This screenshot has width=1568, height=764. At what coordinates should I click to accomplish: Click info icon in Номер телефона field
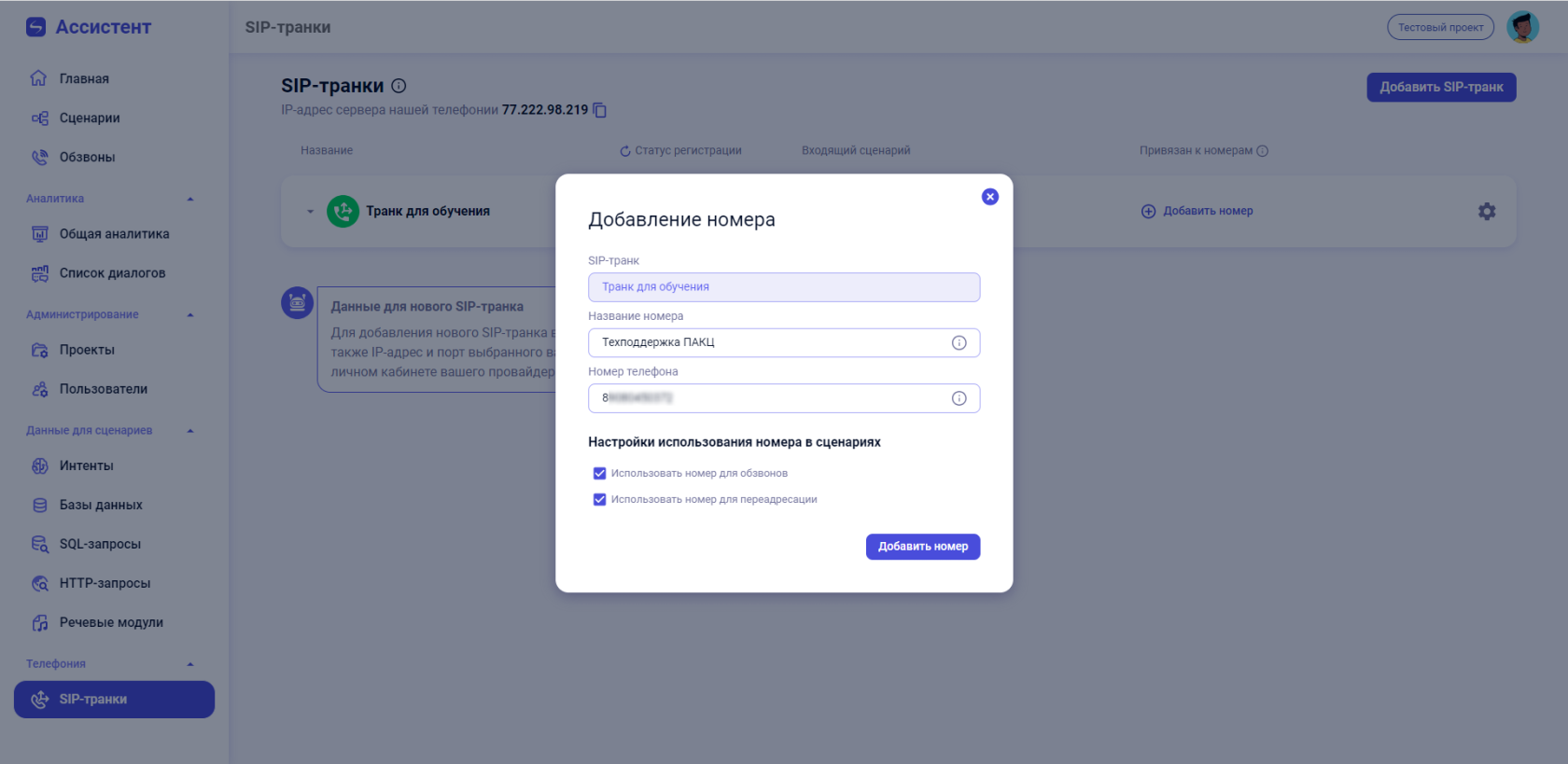pos(959,398)
